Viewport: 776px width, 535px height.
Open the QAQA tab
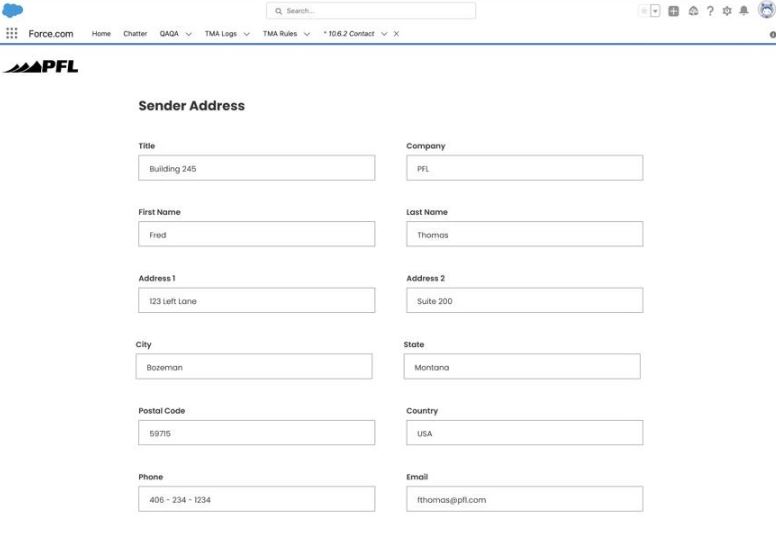(x=169, y=34)
